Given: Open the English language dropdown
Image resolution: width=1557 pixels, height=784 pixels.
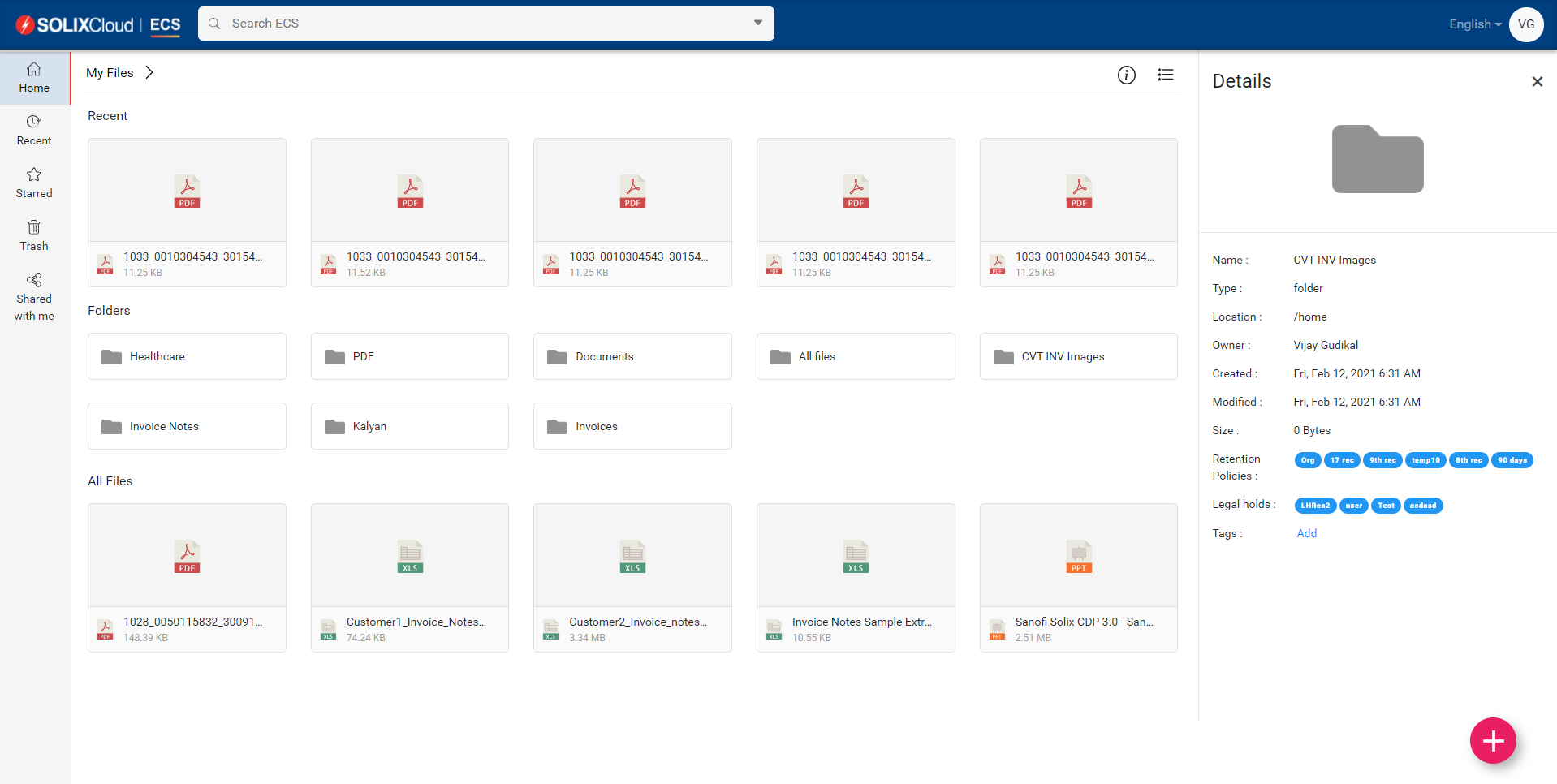Looking at the screenshot, I should [x=1473, y=24].
